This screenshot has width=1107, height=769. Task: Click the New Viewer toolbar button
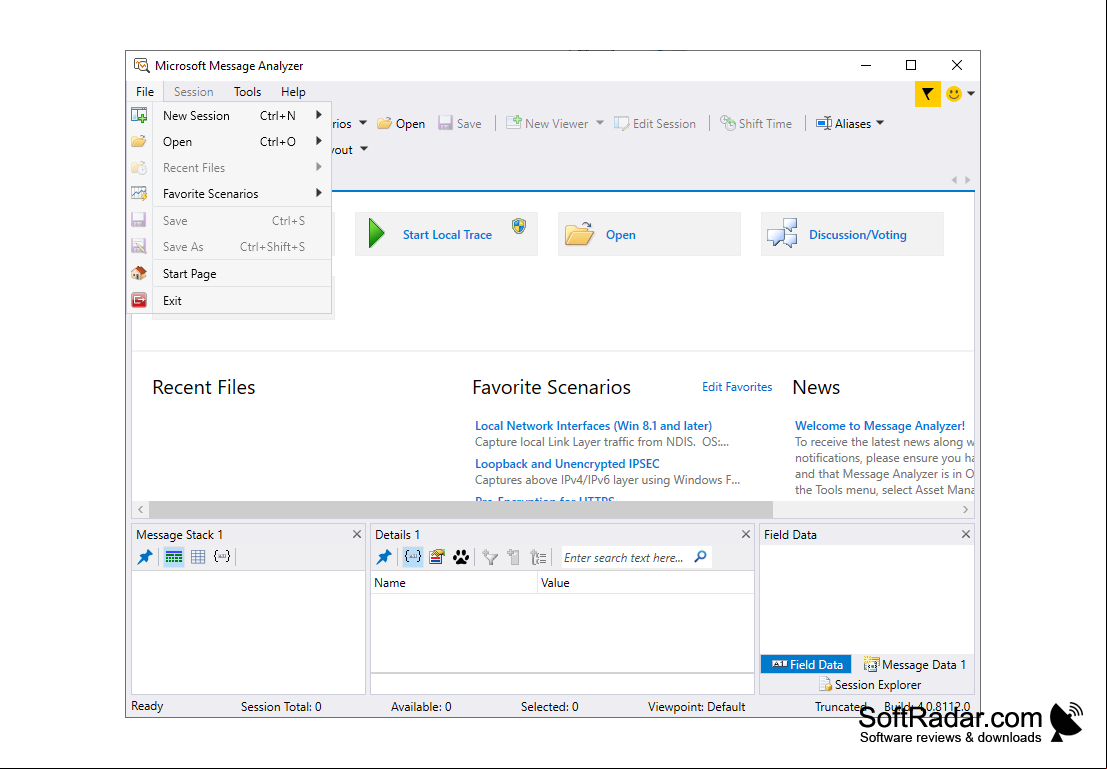coord(547,124)
